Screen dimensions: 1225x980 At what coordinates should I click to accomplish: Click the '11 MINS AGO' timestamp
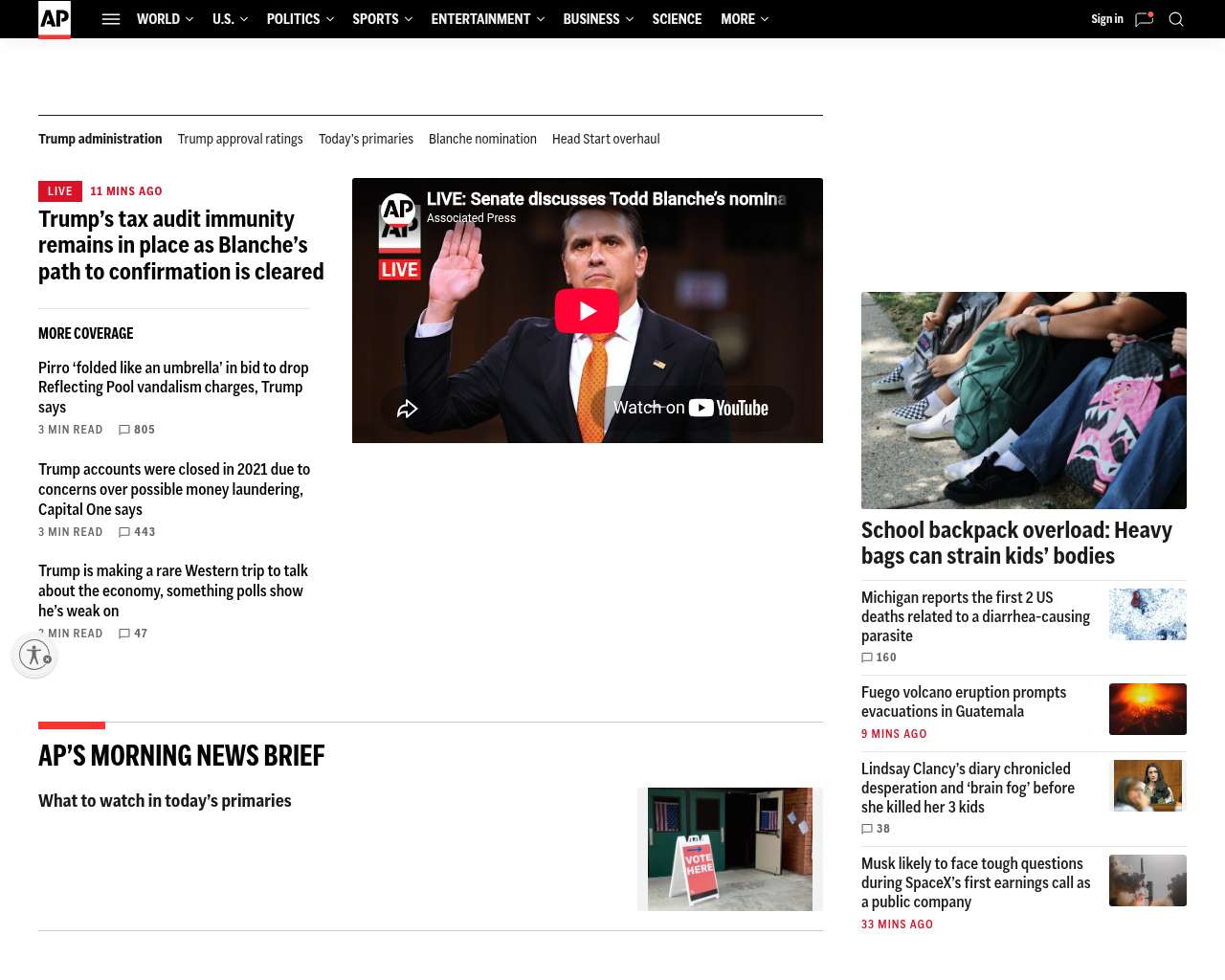coord(126,191)
